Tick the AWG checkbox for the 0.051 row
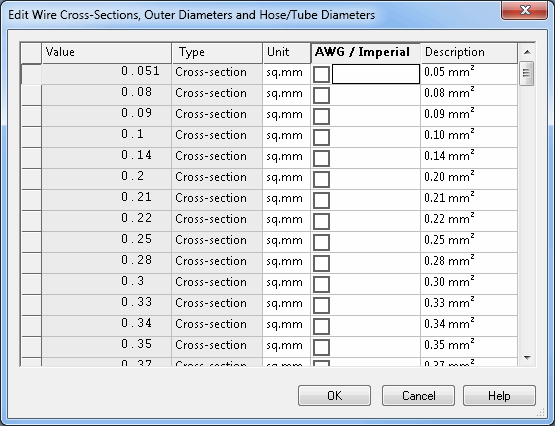The height and width of the screenshot is (426, 555). tap(321, 74)
